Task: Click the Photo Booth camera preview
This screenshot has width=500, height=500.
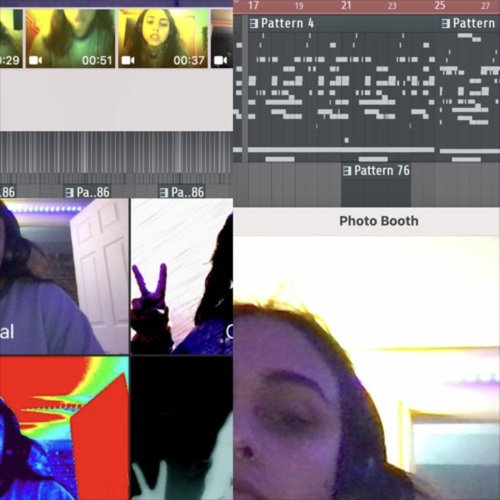Action: pyautogui.click(x=367, y=368)
